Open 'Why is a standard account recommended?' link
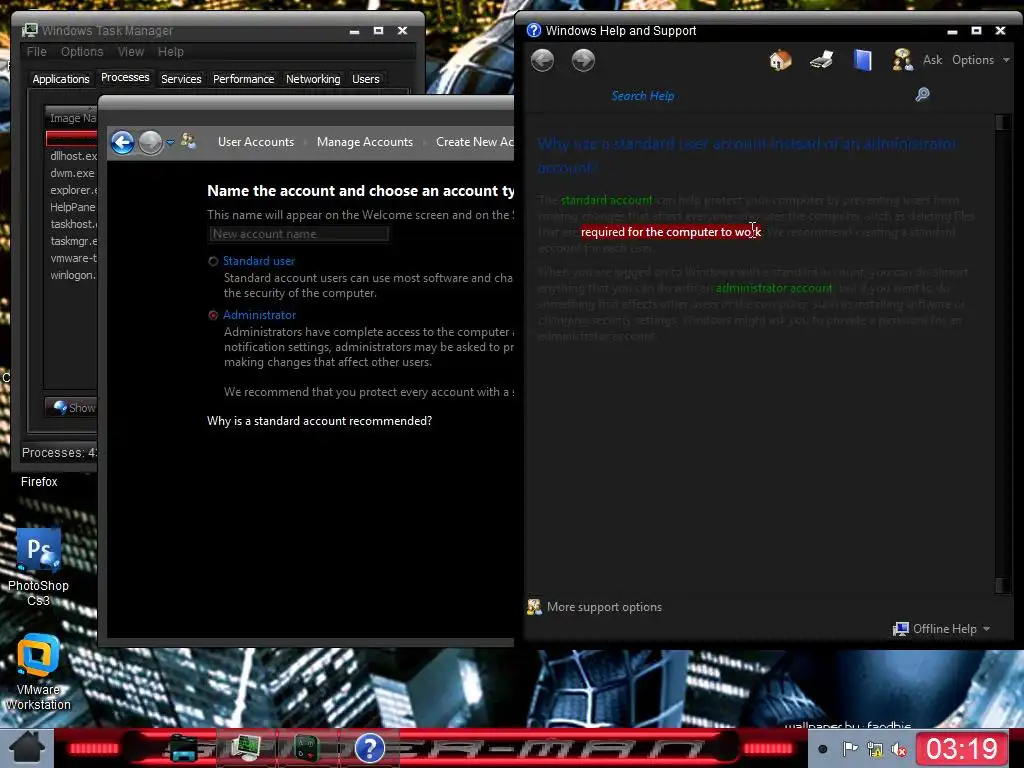Image resolution: width=1024 pixels, height=768 pixels. [319, 421]
